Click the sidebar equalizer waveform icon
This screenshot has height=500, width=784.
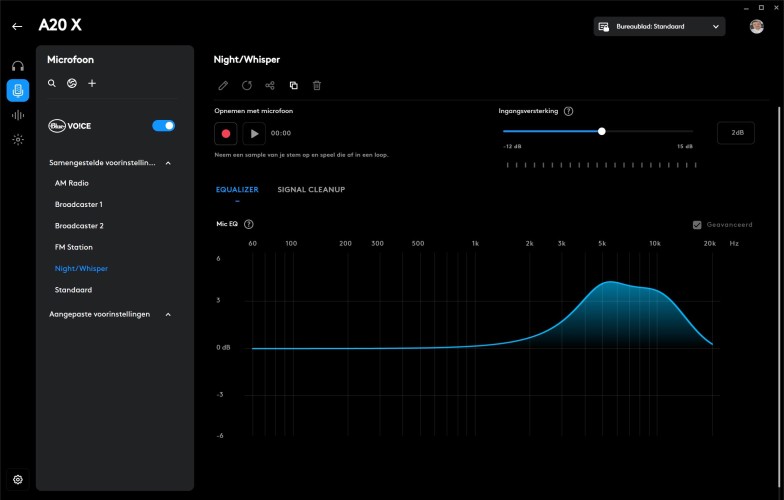click(18, 115)
